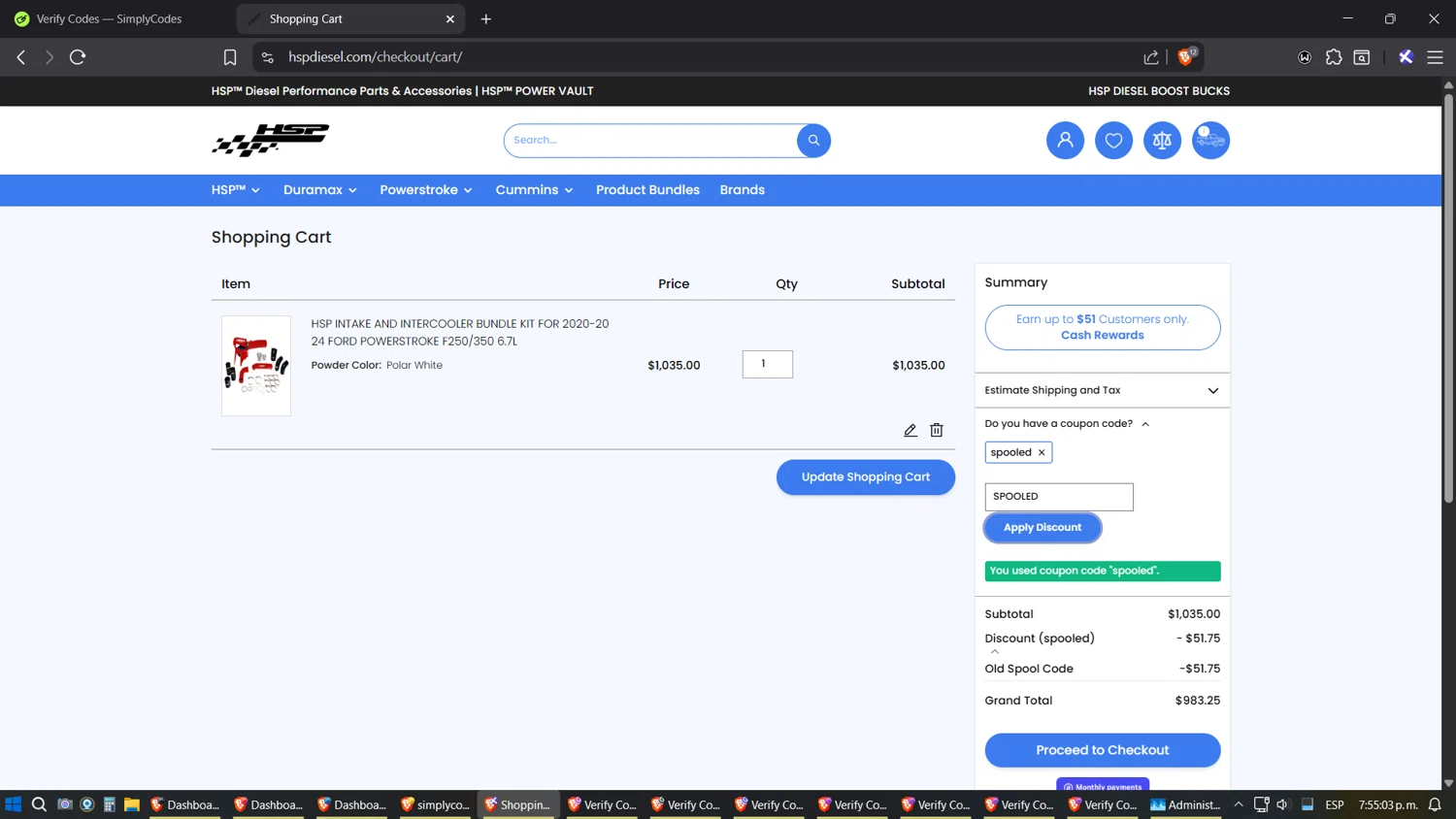View site information icon in address bar
1456x819 pixels.
tap(268, 57)
